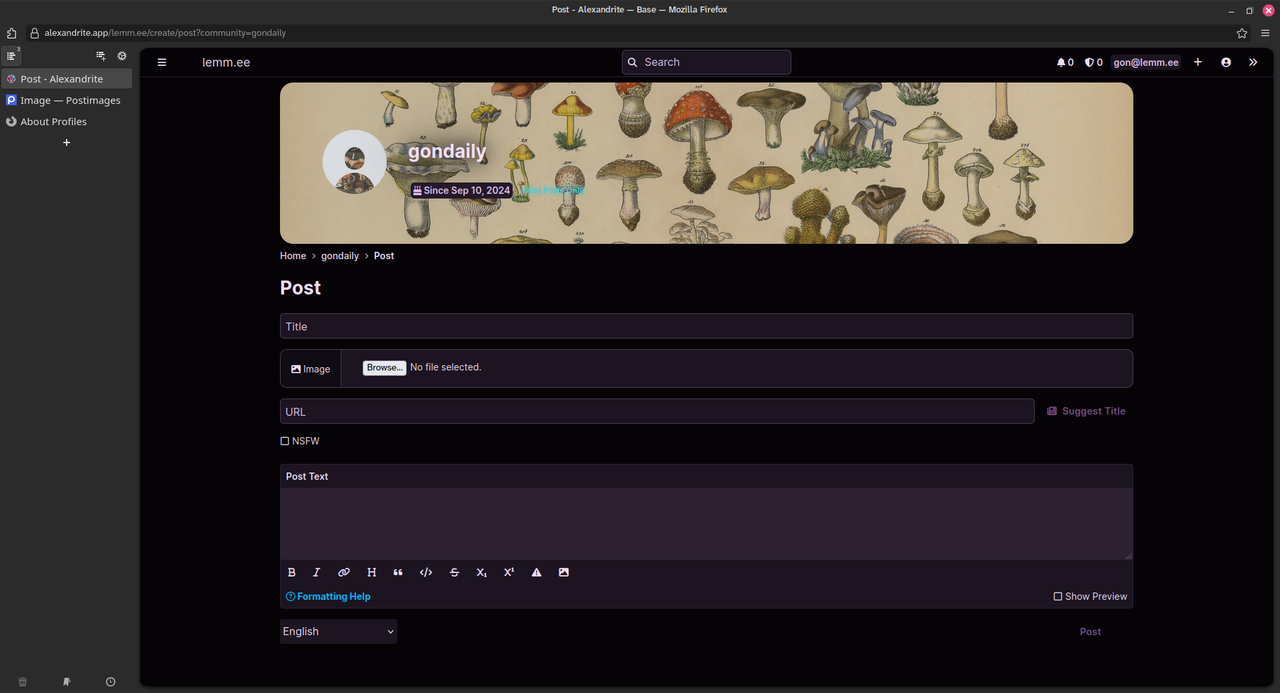This screenshot has width=1280, height=693.
Task: Click the extensions icon left of the address bar
Action: [11, 33]
